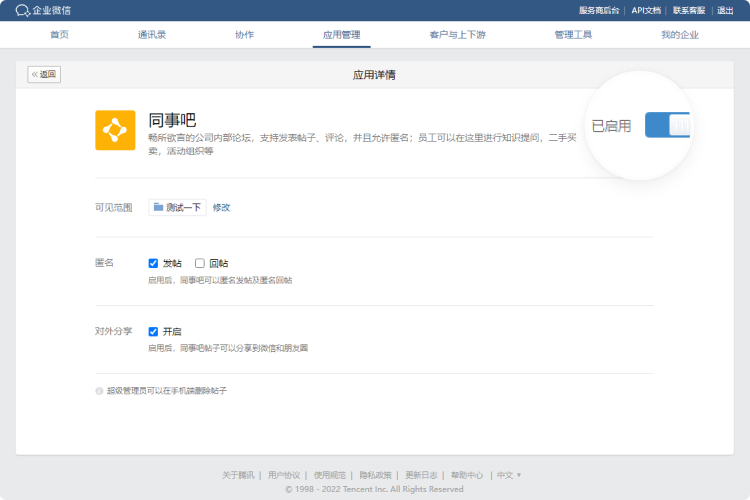Viewport: 750px width, 500px height.
Task: Open the 我的企业 tab
Action: [x=680, y=34]
